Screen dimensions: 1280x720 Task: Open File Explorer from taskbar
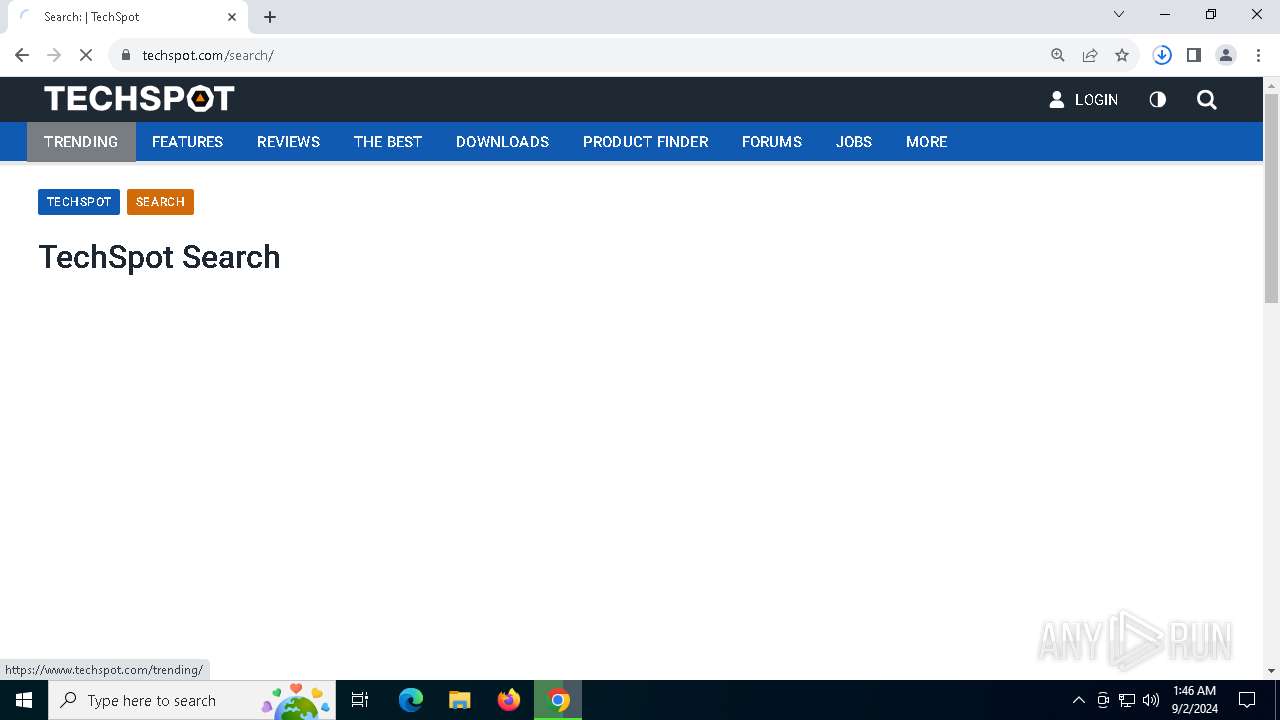[x=459, y=700]
